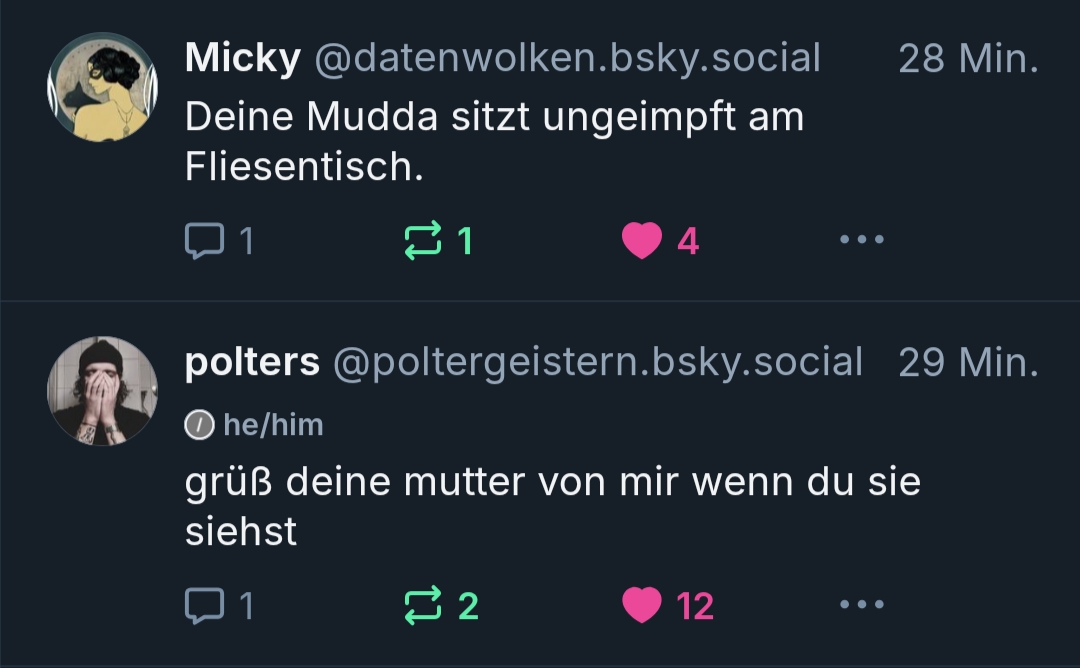Open more options for Micky's post

click(x=862, y=240)
